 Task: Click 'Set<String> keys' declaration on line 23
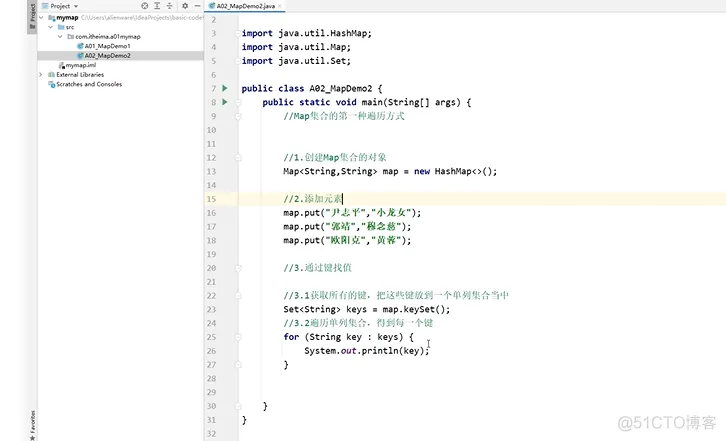tap(325, 309)
